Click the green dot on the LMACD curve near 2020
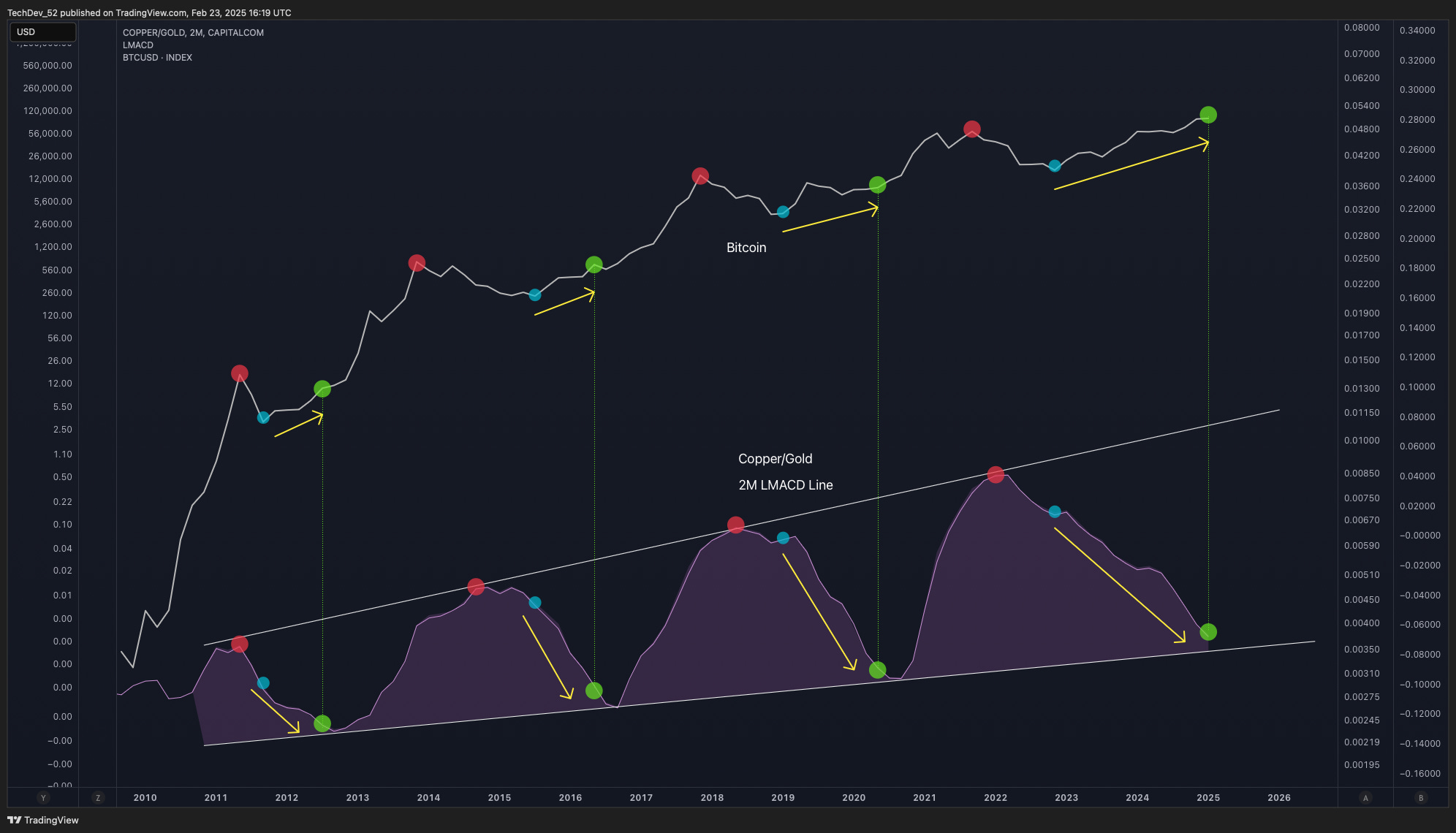Viewport: 1456px width, 833px height. [877, 669]
